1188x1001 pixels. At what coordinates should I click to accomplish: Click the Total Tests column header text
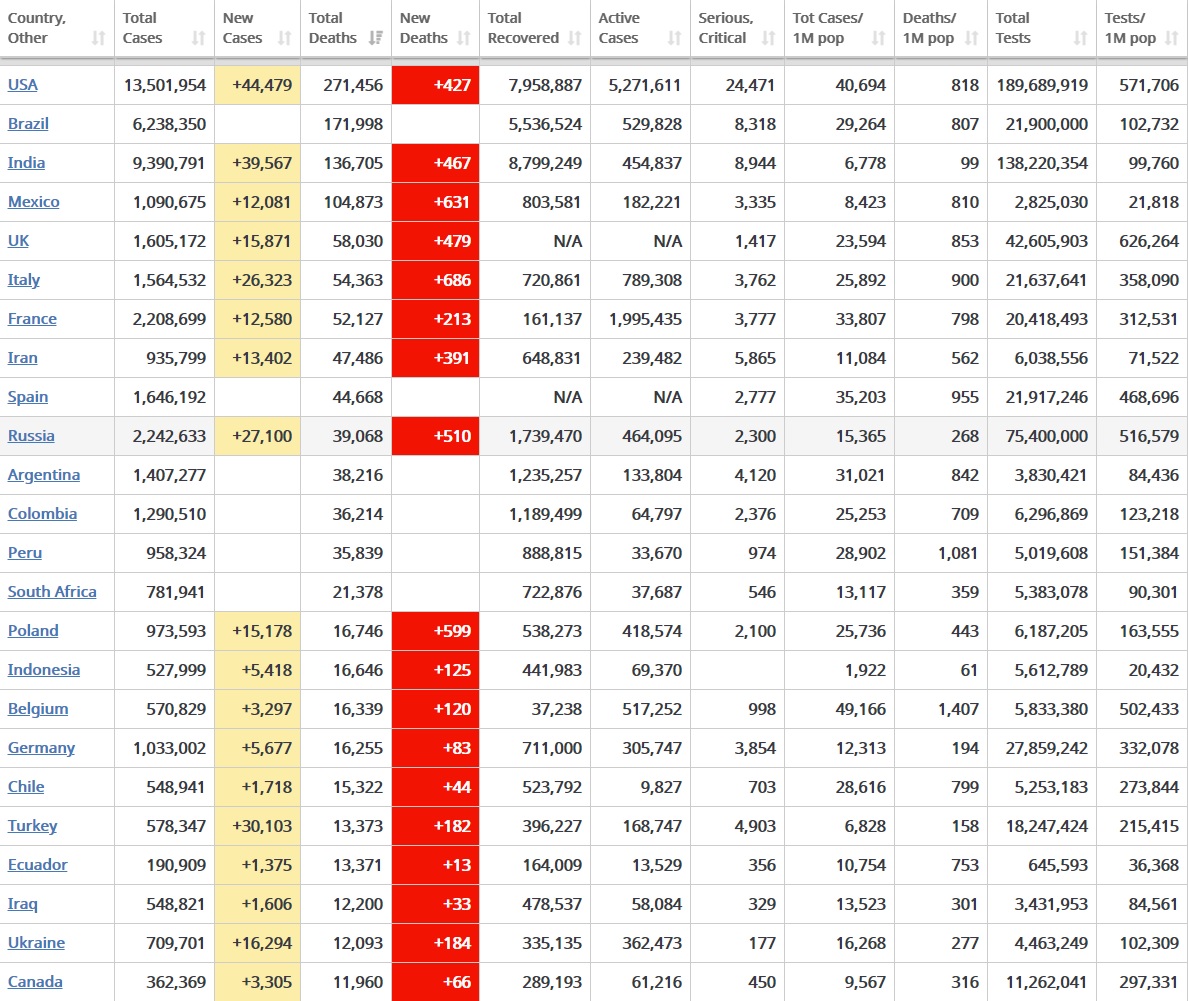[1013, 28]
